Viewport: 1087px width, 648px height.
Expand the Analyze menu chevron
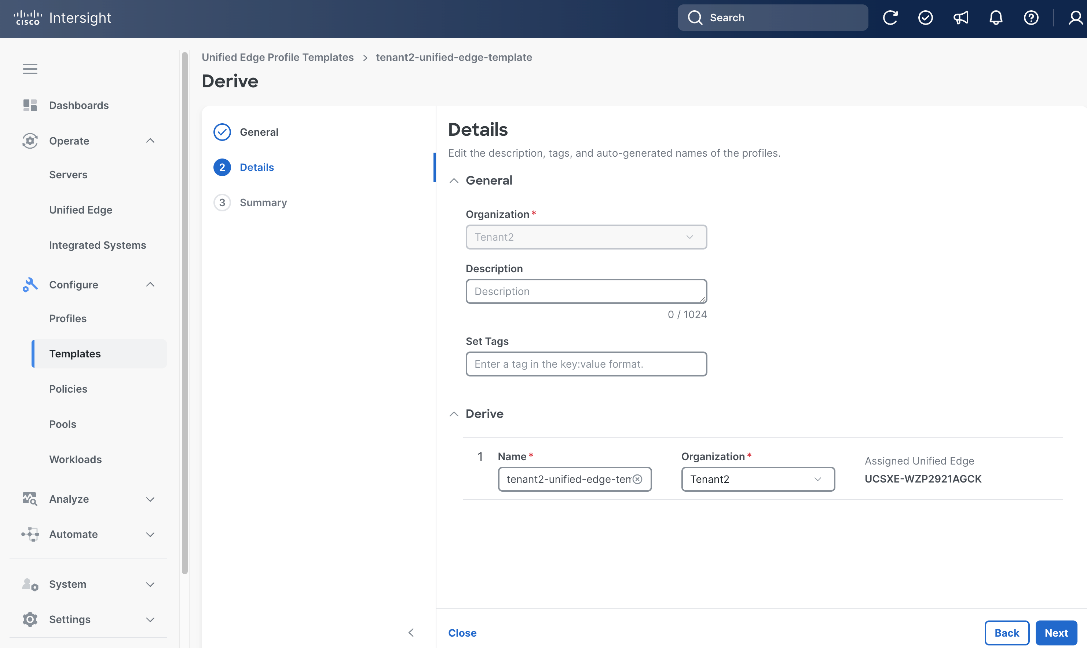(x=150, y=499)
